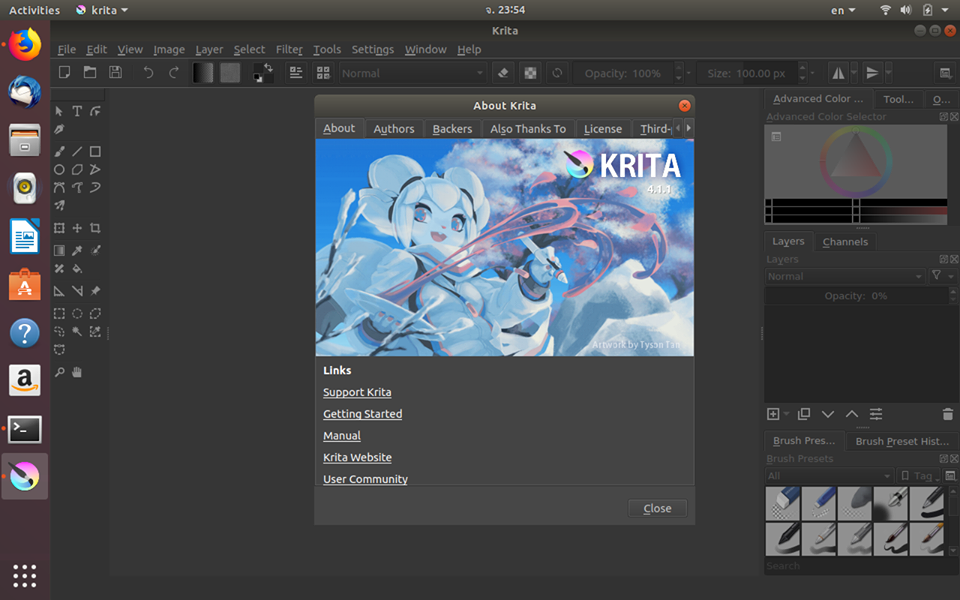Select the Calligraphy tool
This screenshot has width=960, height=600.
(59, 129)
